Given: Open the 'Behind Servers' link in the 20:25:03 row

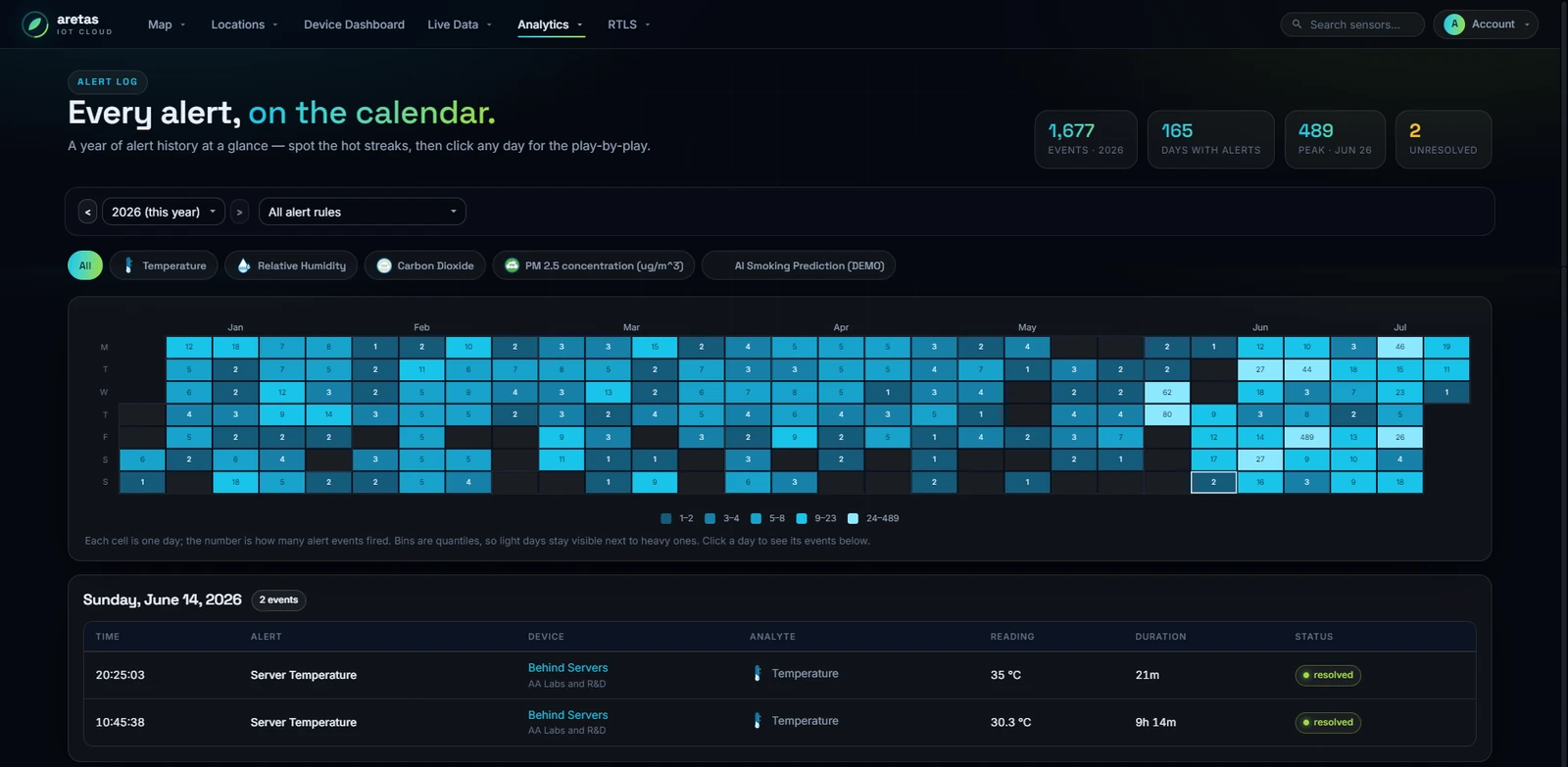Looking at the screenshot, I should point(567,668).
